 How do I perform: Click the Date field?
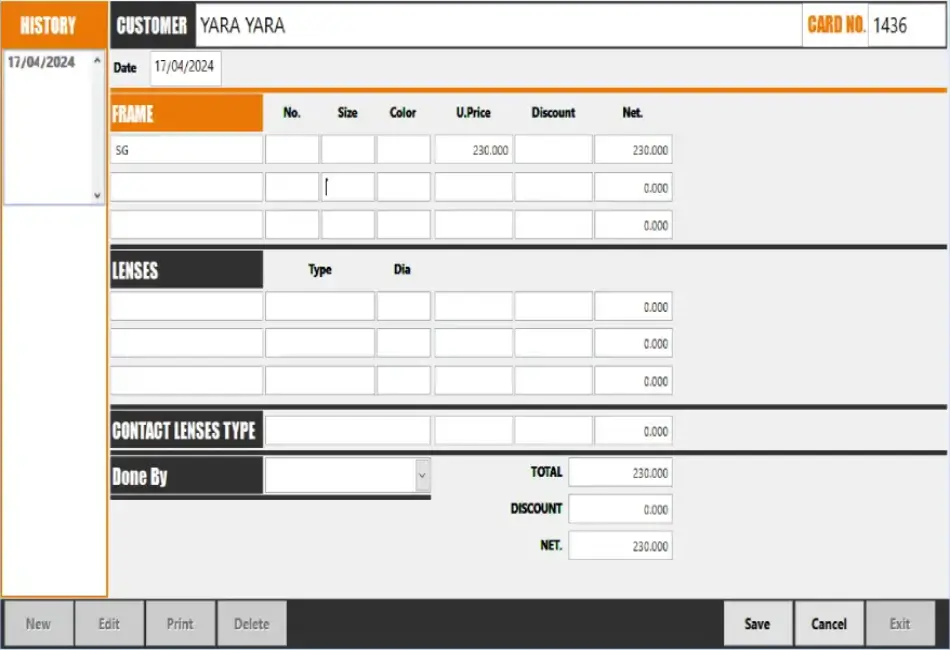[x=185, y=67]
